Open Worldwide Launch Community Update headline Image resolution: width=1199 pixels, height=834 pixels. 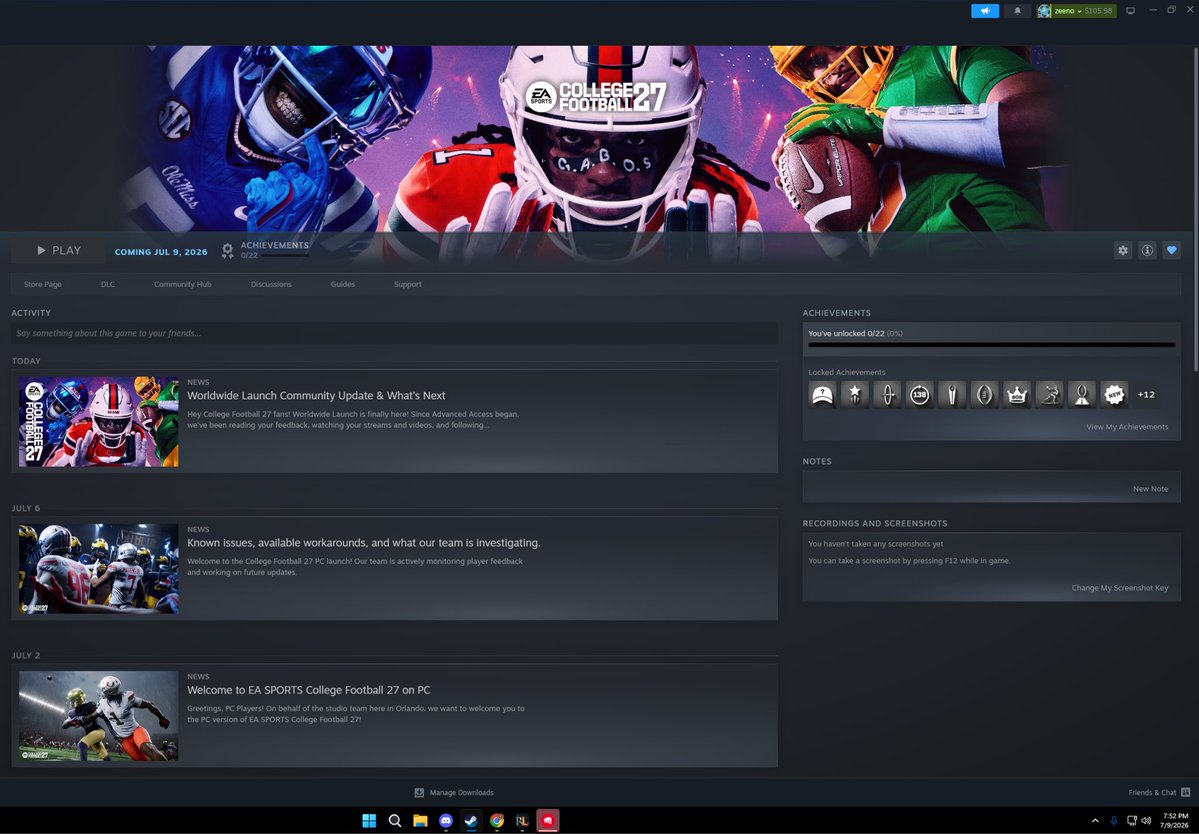tap(317, 395)
